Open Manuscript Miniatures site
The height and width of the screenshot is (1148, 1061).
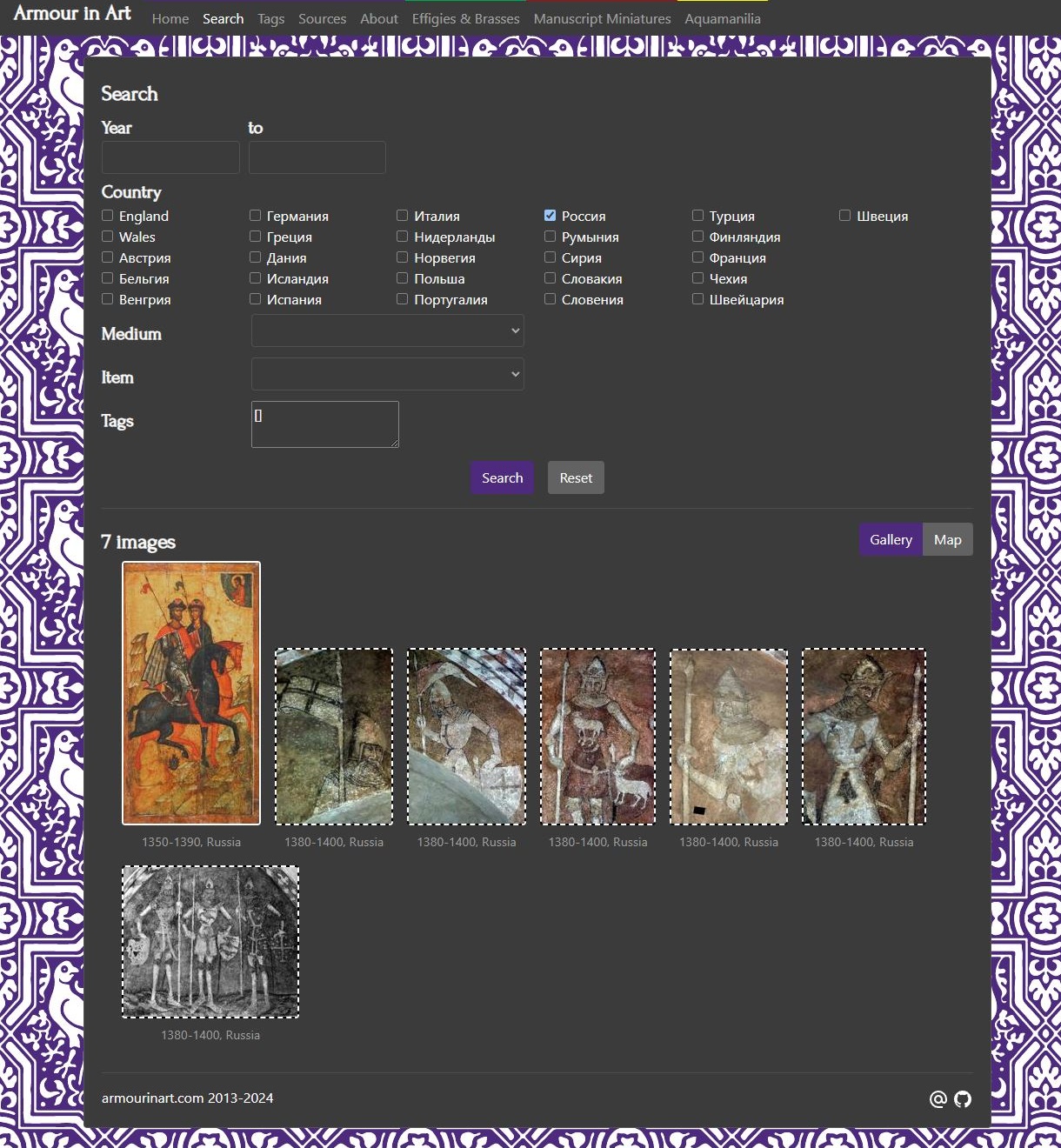click(602, 18)
